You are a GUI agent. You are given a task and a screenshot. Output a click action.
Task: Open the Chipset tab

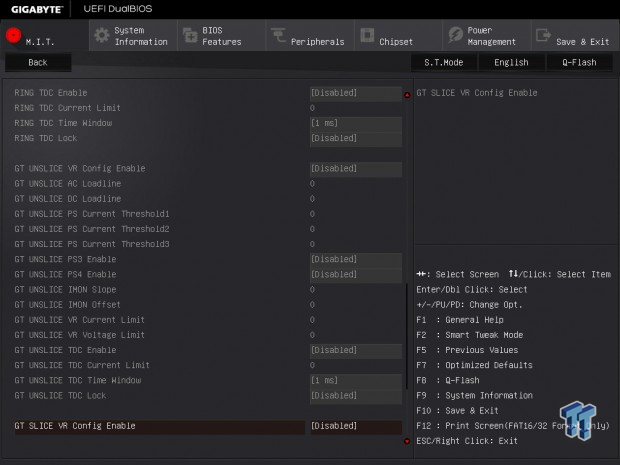tap(398, 36)
